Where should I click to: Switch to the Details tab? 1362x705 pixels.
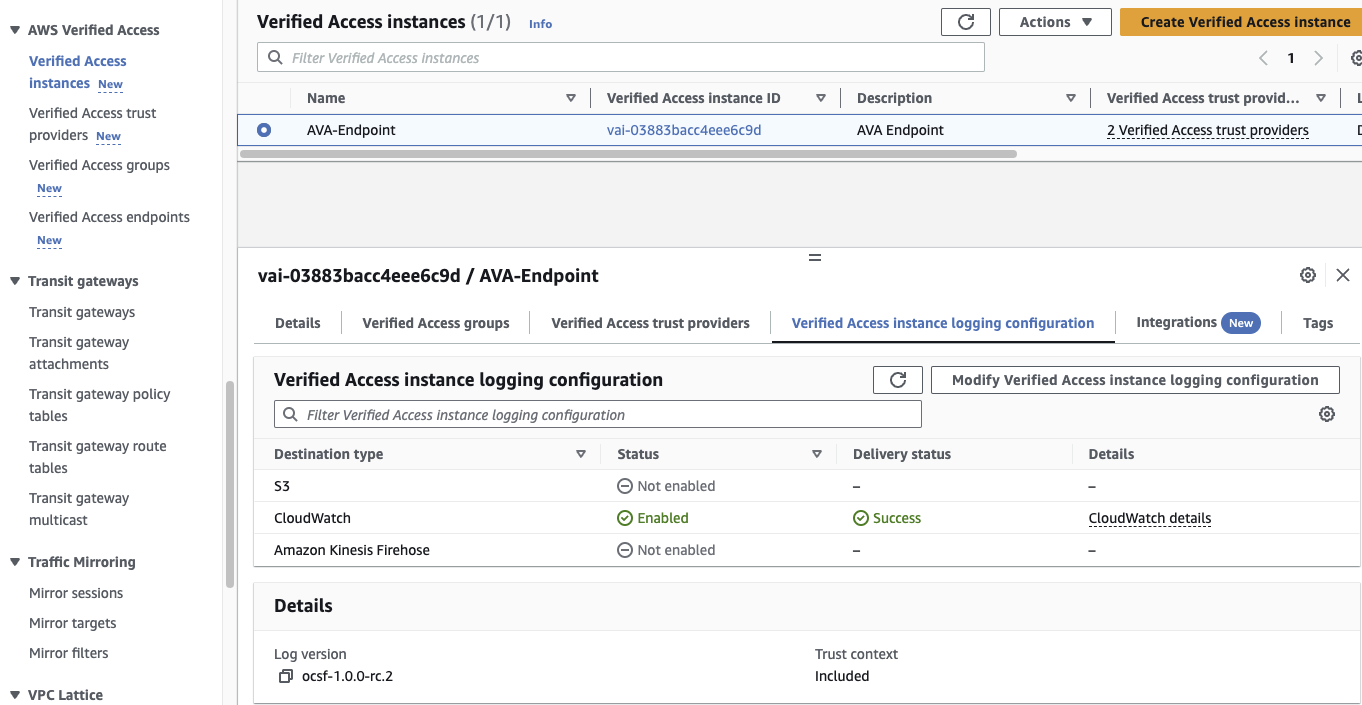[x=297, y=322]
